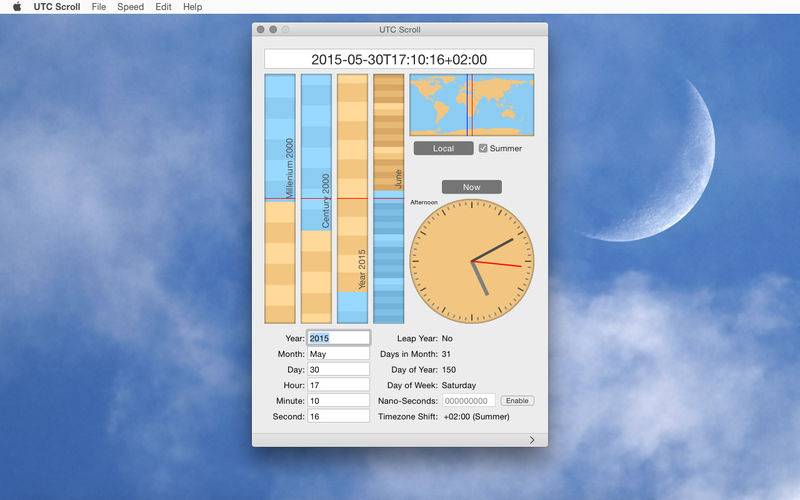Click the Day input field showing 30

tap(339, 369)
